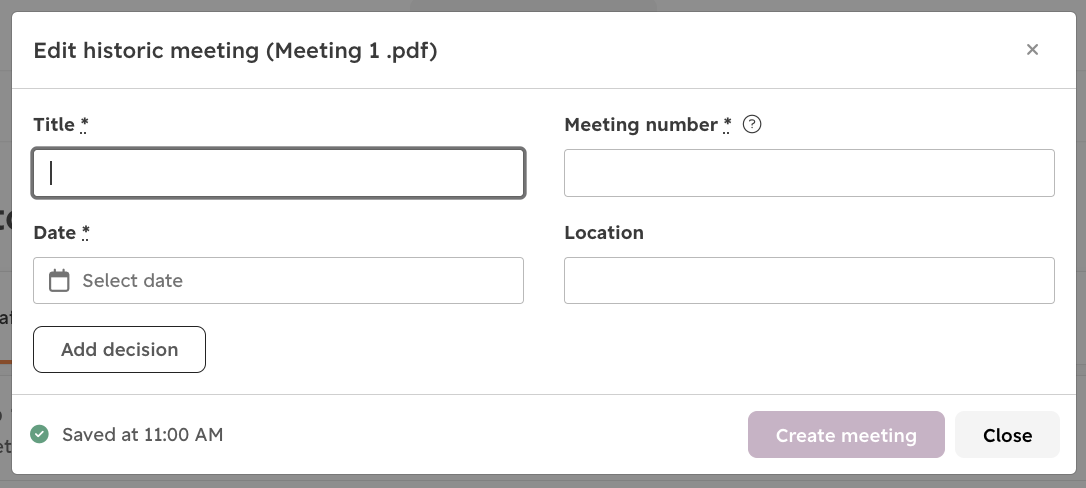The width and height of the screenshot is (1086, 488).
Task: Focus the Title text input
Action: click(x=278, y=173)
